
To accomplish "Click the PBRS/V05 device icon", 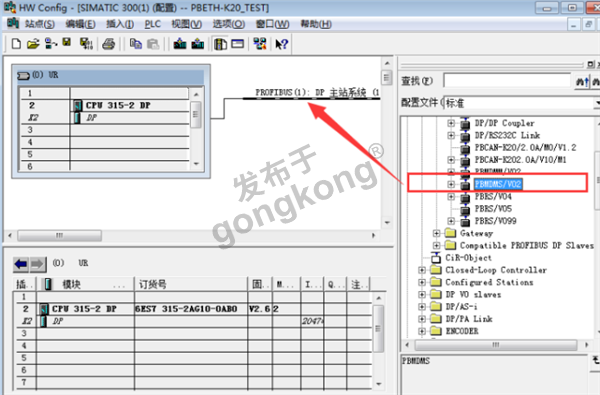I will (465, 209).
